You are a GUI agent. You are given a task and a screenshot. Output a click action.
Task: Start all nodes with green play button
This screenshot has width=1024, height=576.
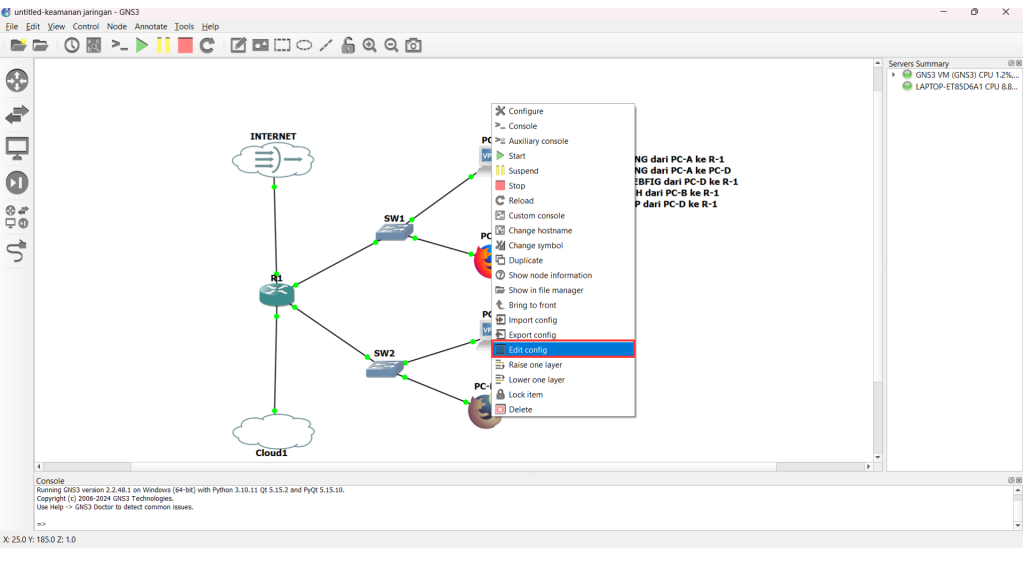(x=142, y=45)
